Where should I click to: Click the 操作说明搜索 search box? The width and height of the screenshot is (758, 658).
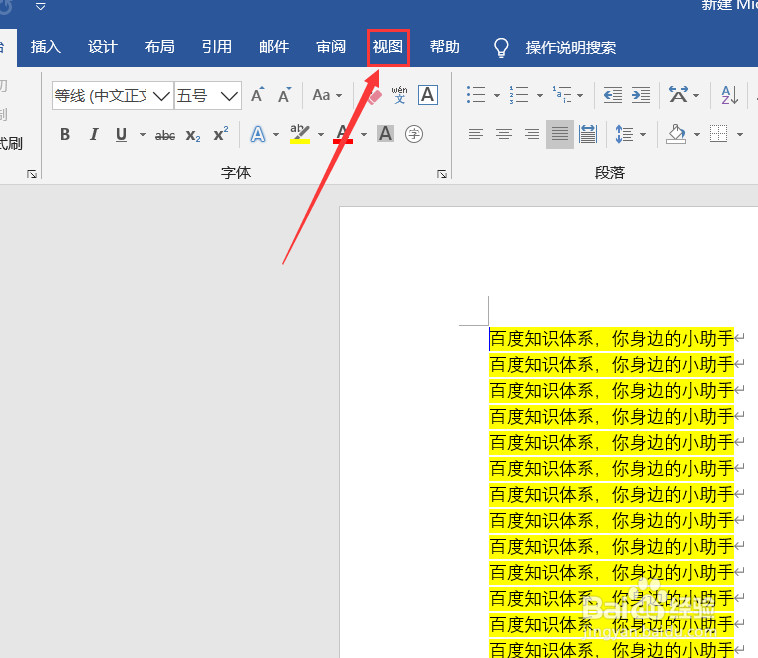click(570, 47)
